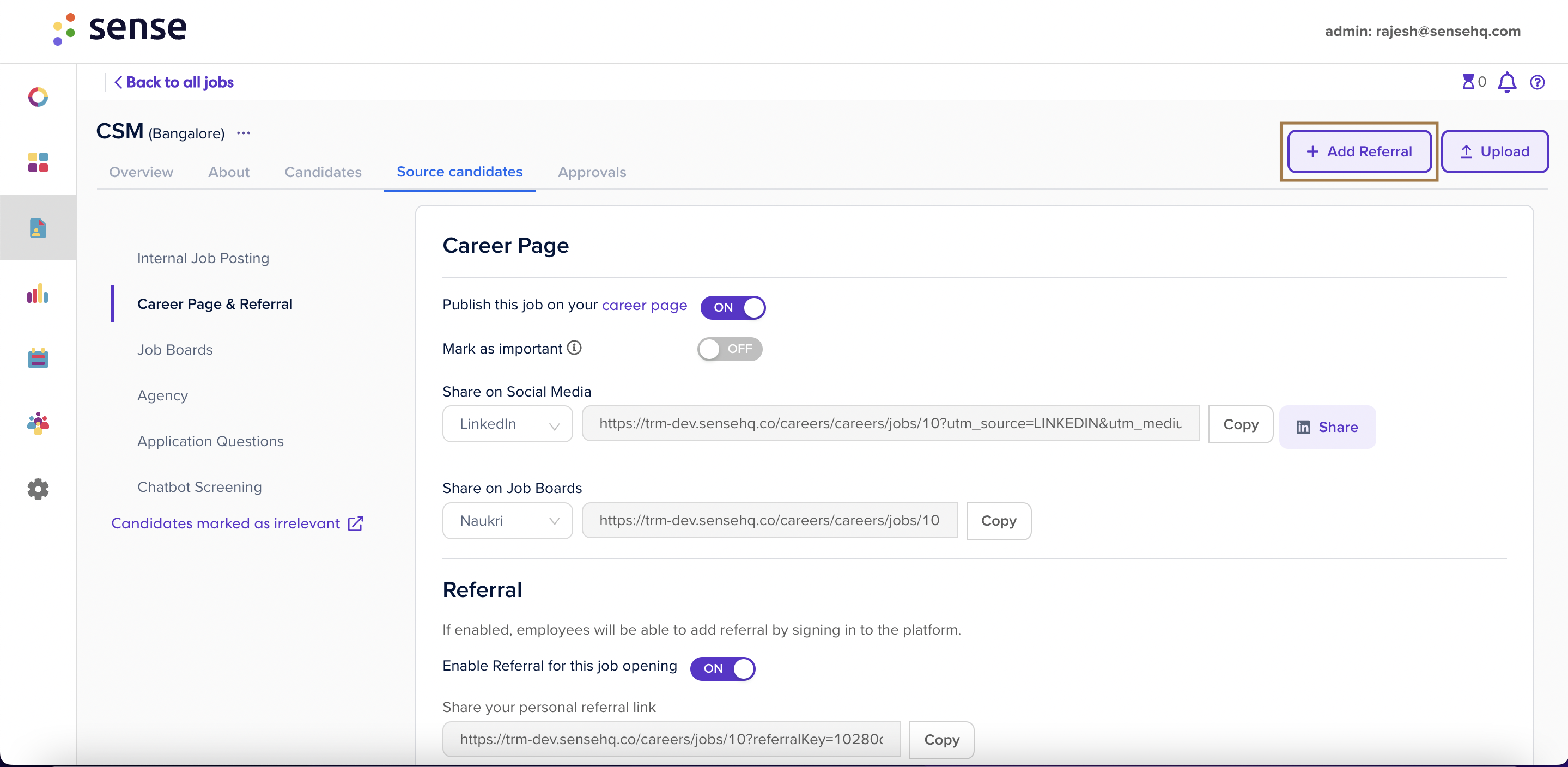Image resolution: width=1568 pixels, height=767 pixels.
Task: Open the colorful ring sidebar icon
Action: (x=38, y=97)
